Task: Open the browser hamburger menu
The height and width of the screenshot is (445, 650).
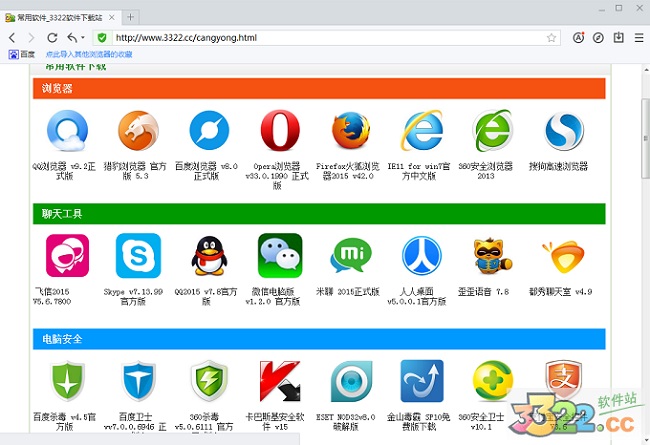Action: tap(639, 38)
